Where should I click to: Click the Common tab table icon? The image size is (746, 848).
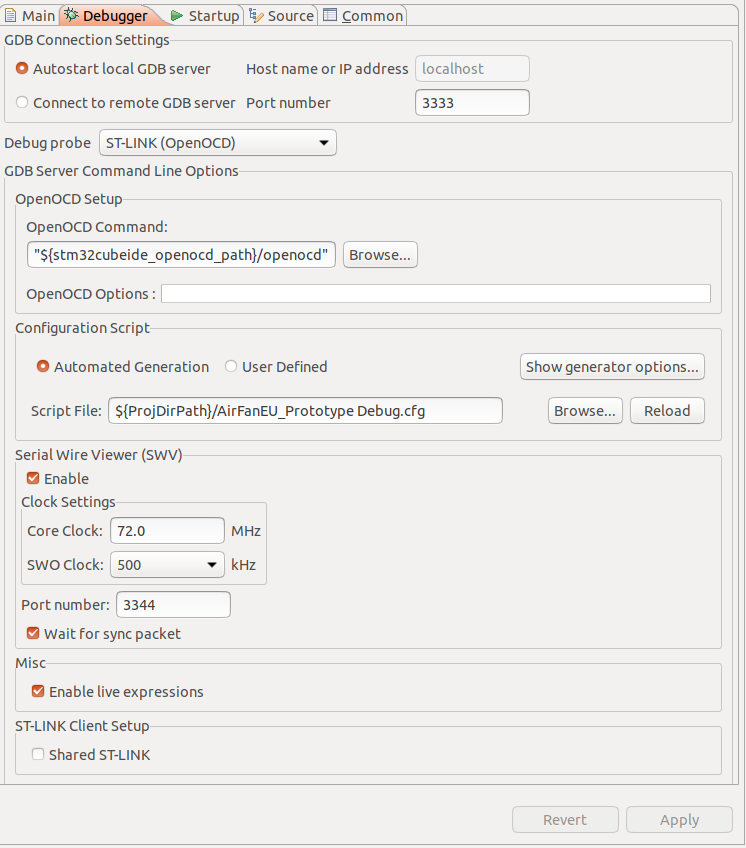click(329, 15)
